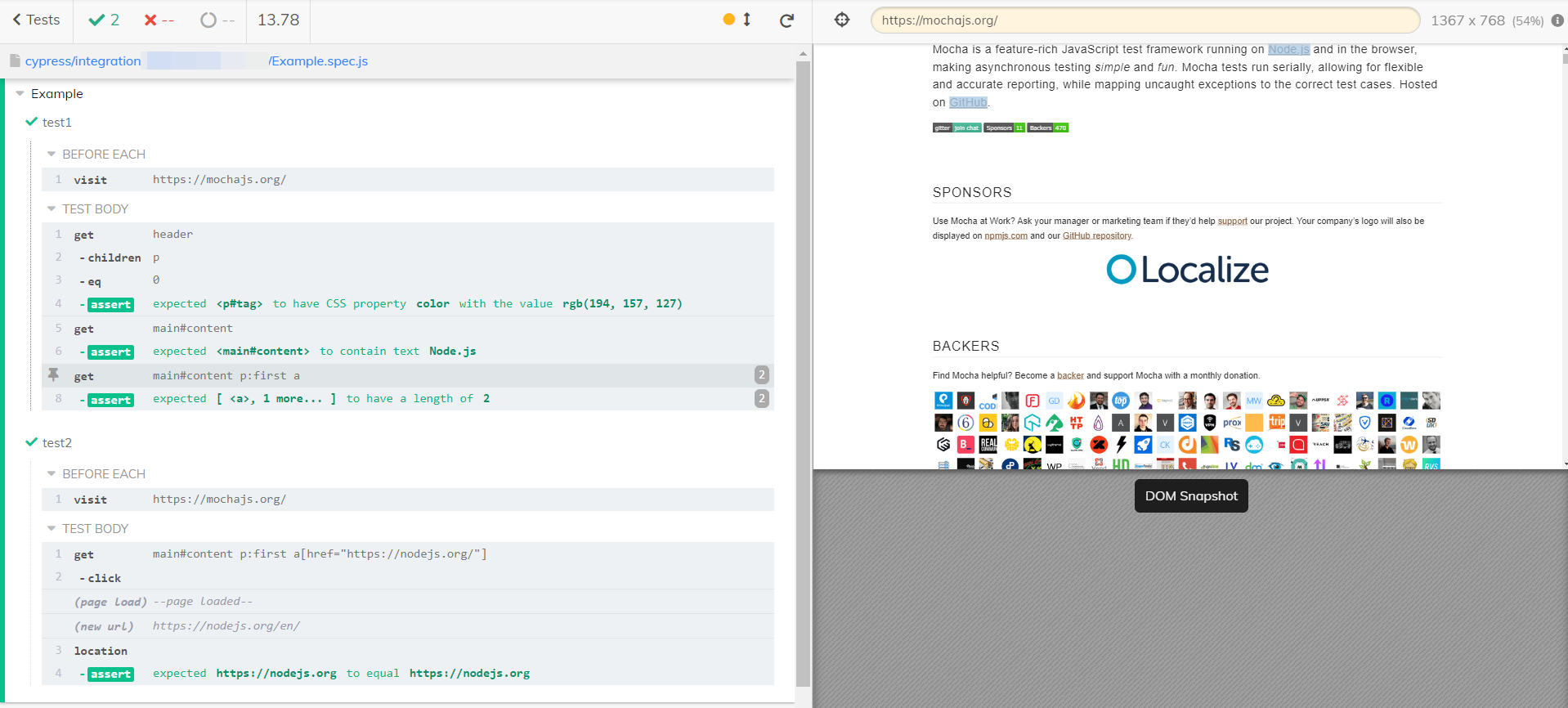Image resolution: width=1568 pixels, height=708 pixels.
Task: Click the URL field showing https://mochajs.org/
Action: click(x=1145, y=20)
